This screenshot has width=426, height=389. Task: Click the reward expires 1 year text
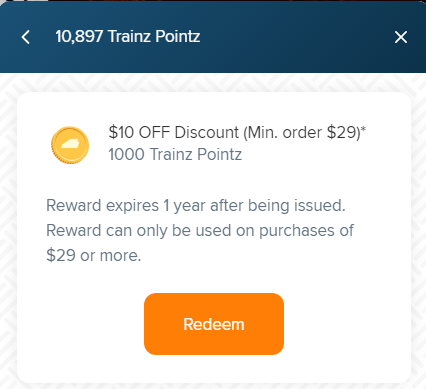pyautogui.click(x=196, y=205)
